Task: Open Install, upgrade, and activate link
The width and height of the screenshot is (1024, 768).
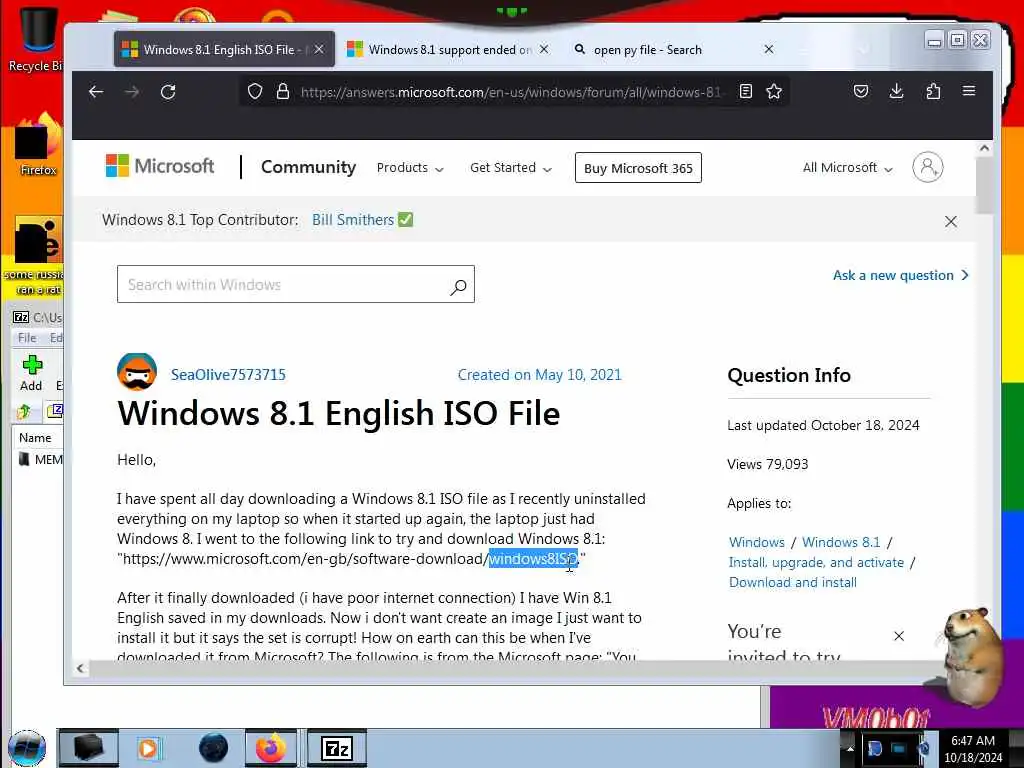Action: click(816, 562)
